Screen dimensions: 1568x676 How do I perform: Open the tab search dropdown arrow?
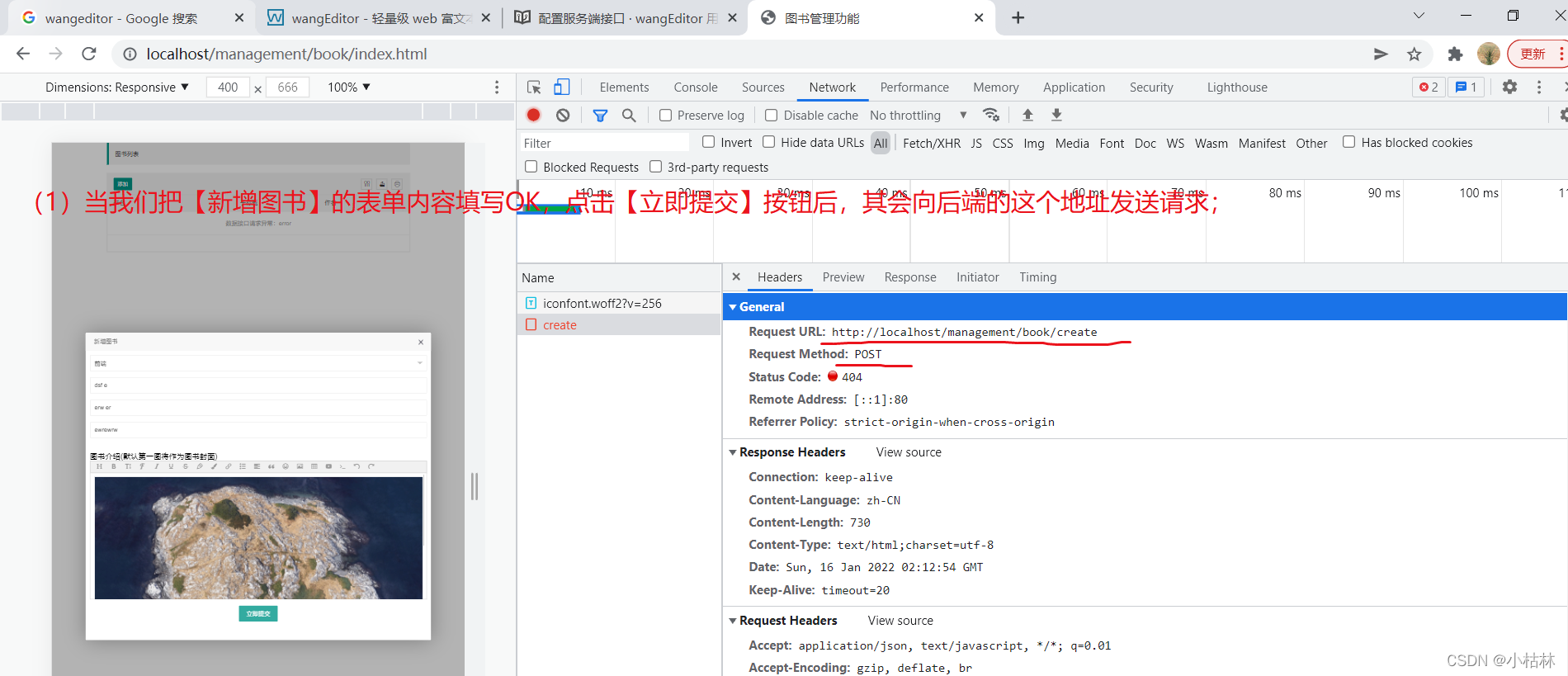[1419, 16]
